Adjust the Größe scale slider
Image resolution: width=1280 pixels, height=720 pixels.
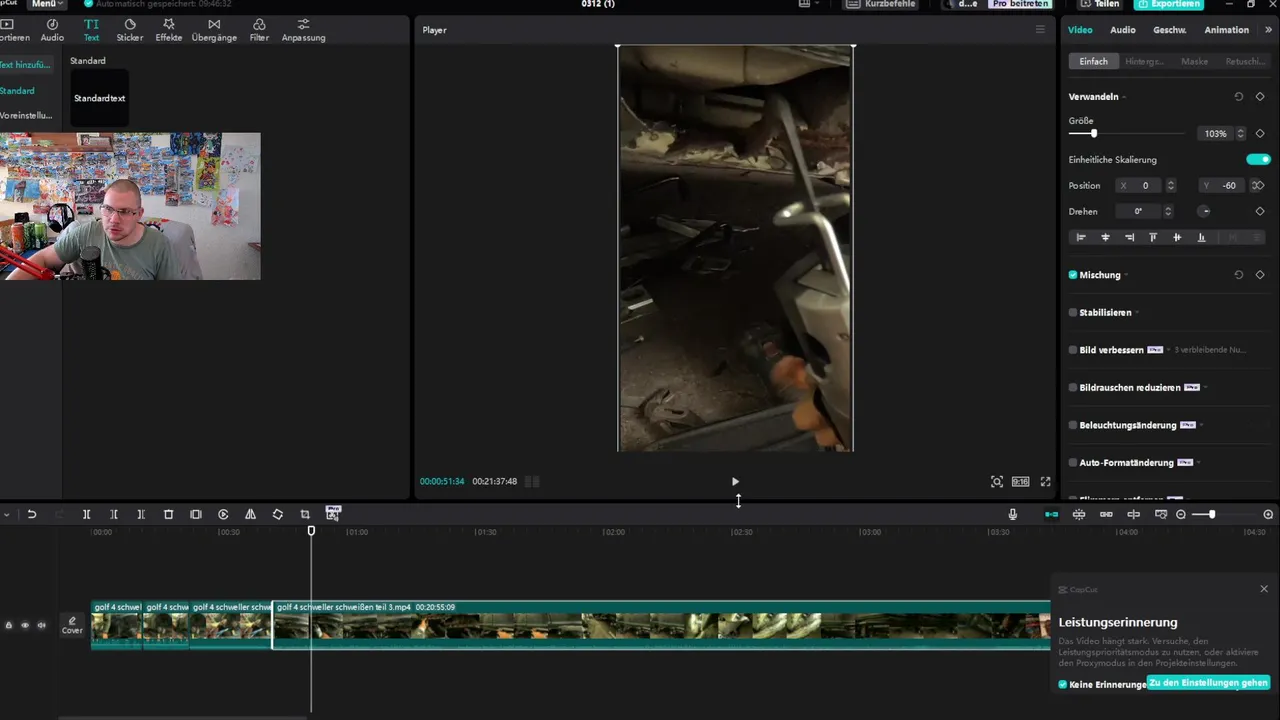pos(1094,133)
